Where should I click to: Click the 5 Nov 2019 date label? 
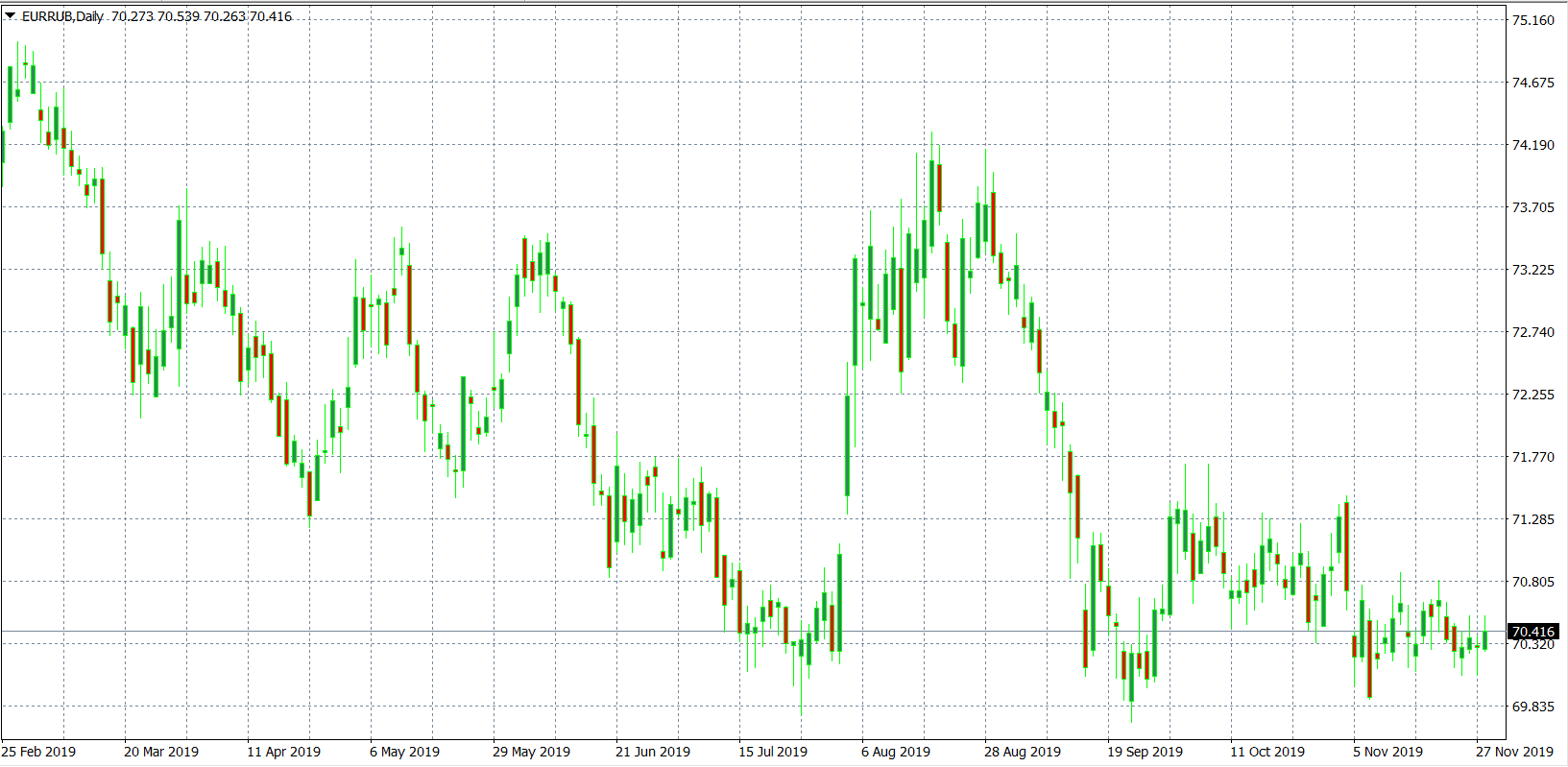(1387, 752)
